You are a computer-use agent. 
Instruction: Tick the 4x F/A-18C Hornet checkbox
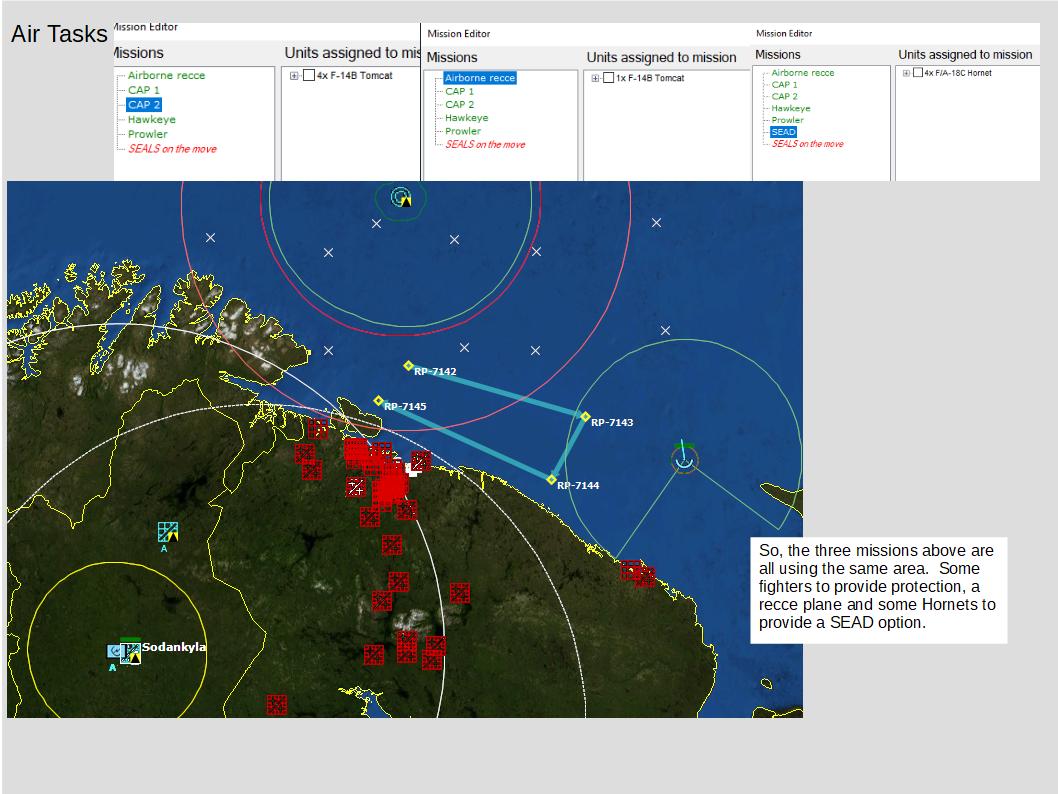coord(918,73)
